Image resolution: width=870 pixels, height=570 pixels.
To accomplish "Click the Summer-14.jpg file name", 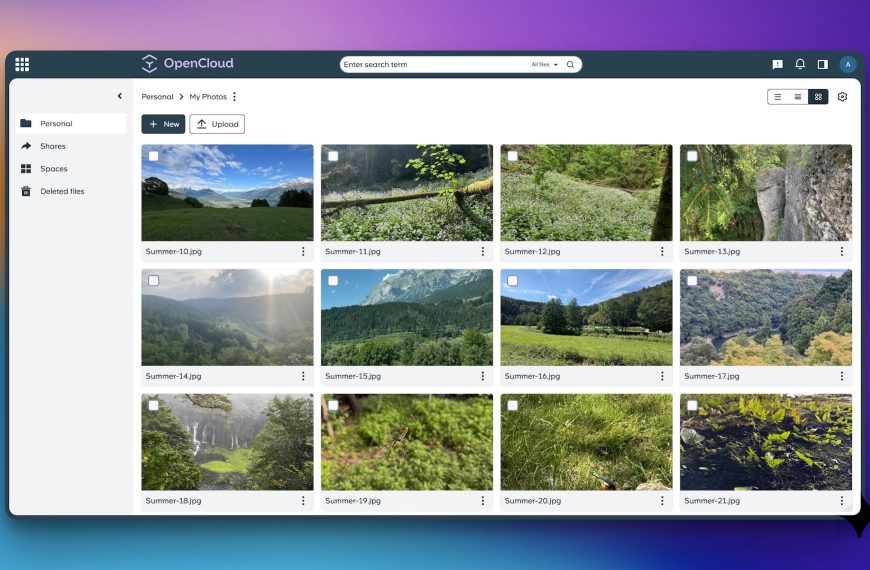I will click(x=174, y=376).
